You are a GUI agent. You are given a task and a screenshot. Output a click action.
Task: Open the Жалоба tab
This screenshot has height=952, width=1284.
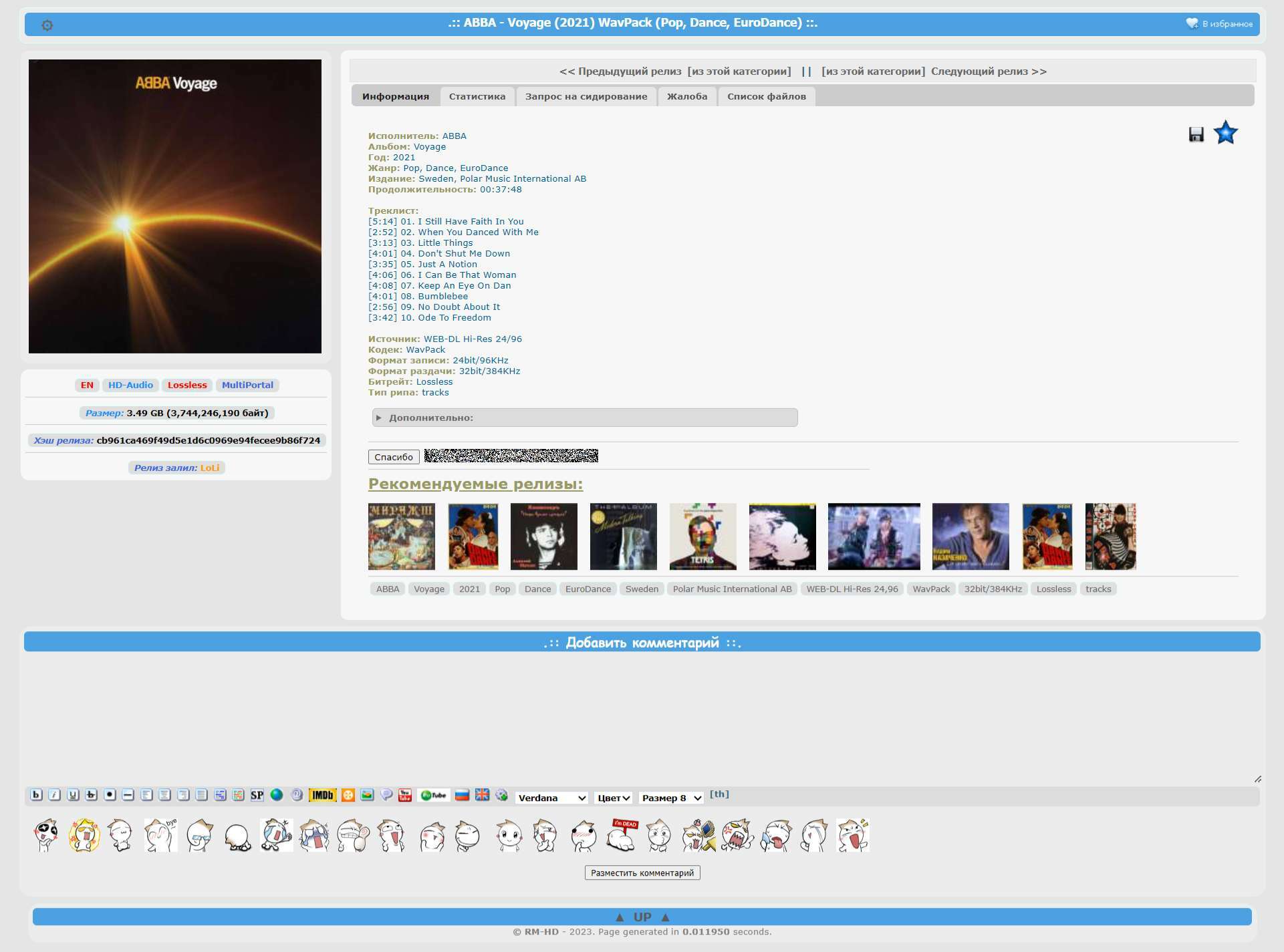687,96
